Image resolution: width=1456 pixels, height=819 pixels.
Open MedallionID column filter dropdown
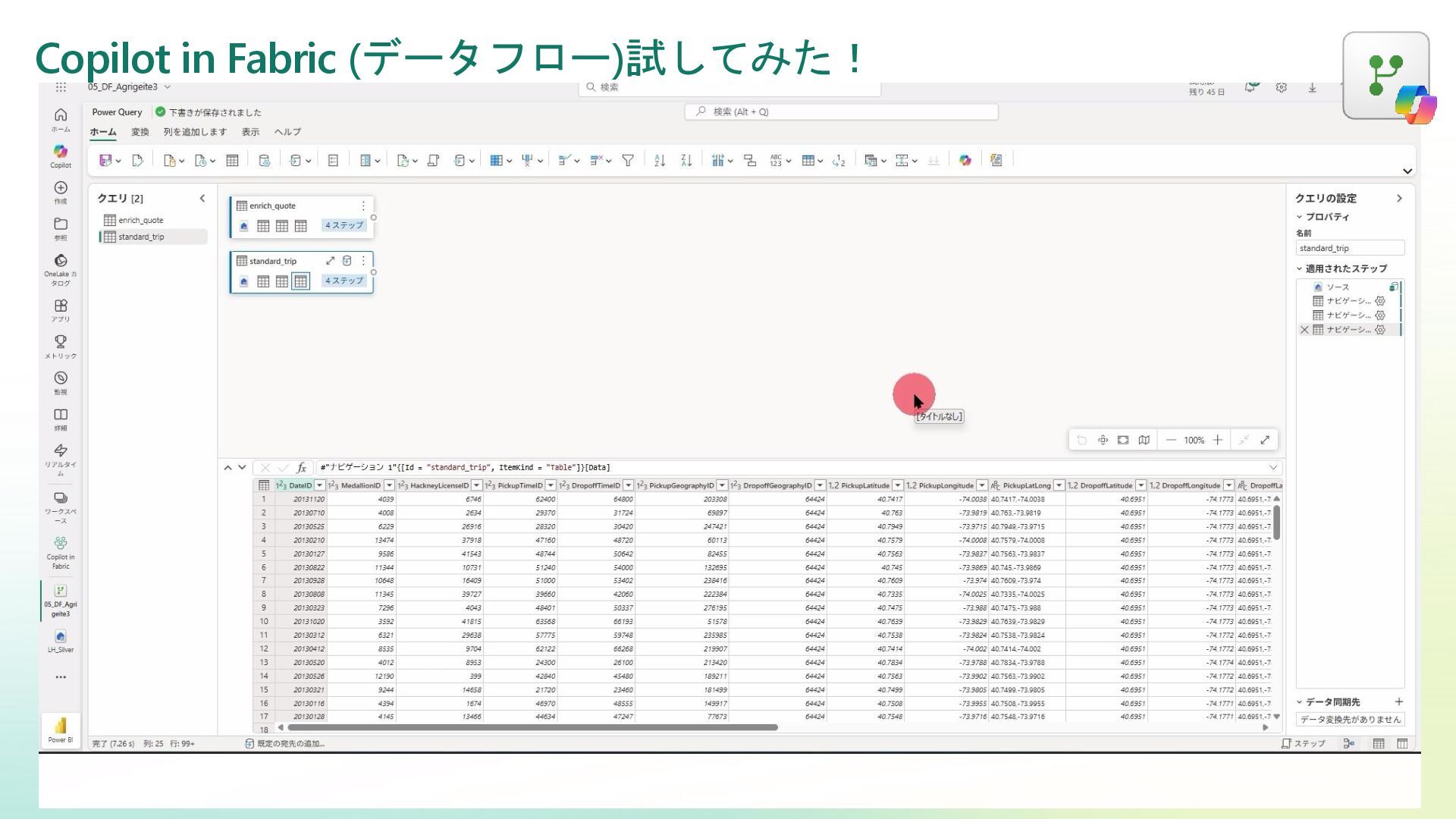389,485
